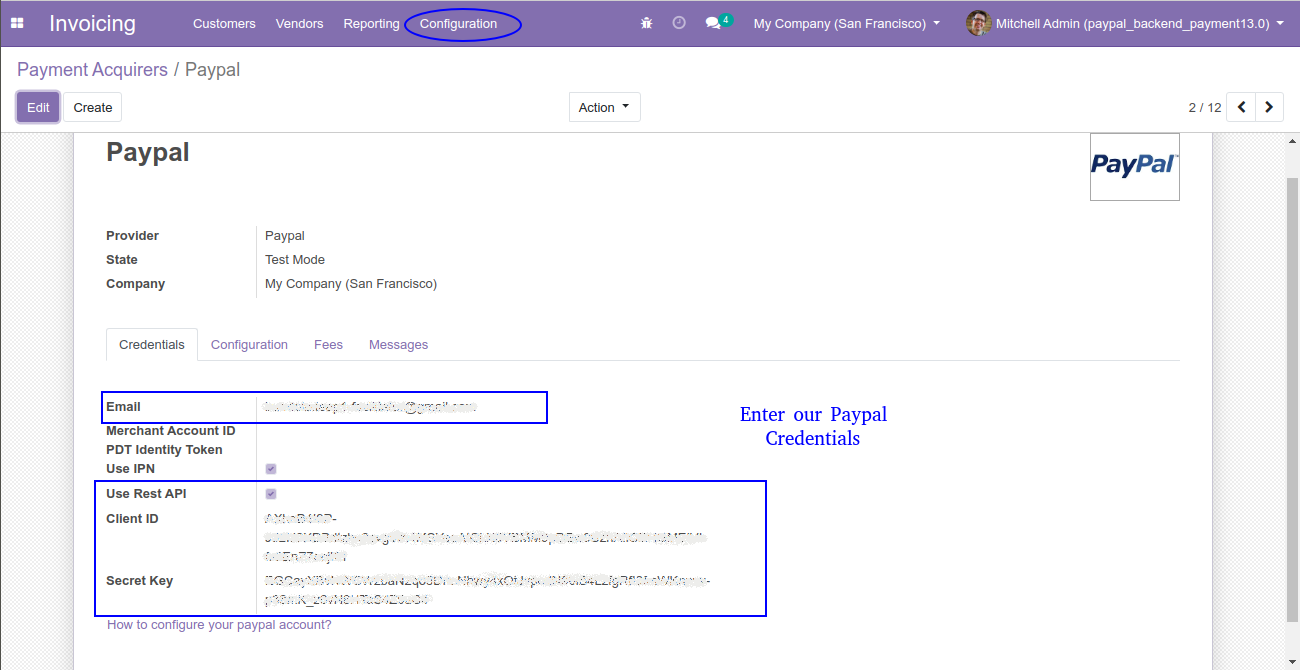Click the Secret Key value

click(x=488, y=590)
